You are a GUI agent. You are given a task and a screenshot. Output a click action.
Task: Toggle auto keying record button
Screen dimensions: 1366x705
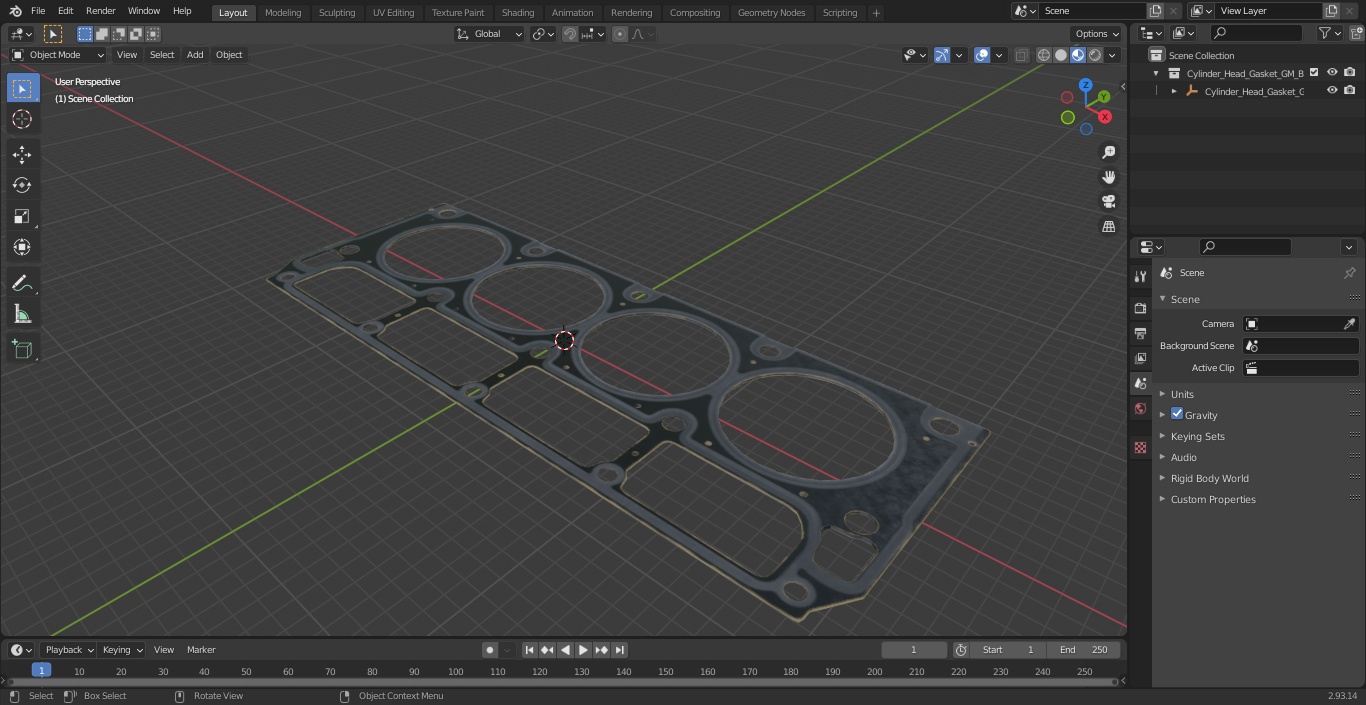[x=490, y=650]
